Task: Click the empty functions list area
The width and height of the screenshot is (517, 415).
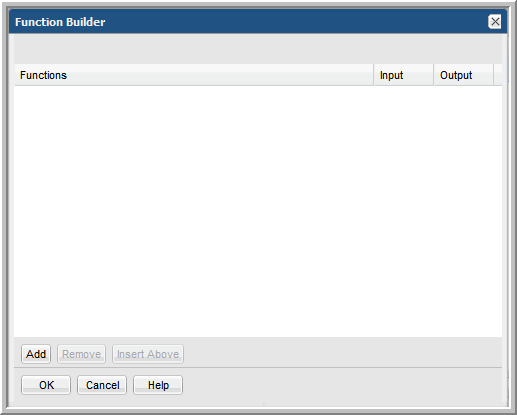Action: coord(258,211)
